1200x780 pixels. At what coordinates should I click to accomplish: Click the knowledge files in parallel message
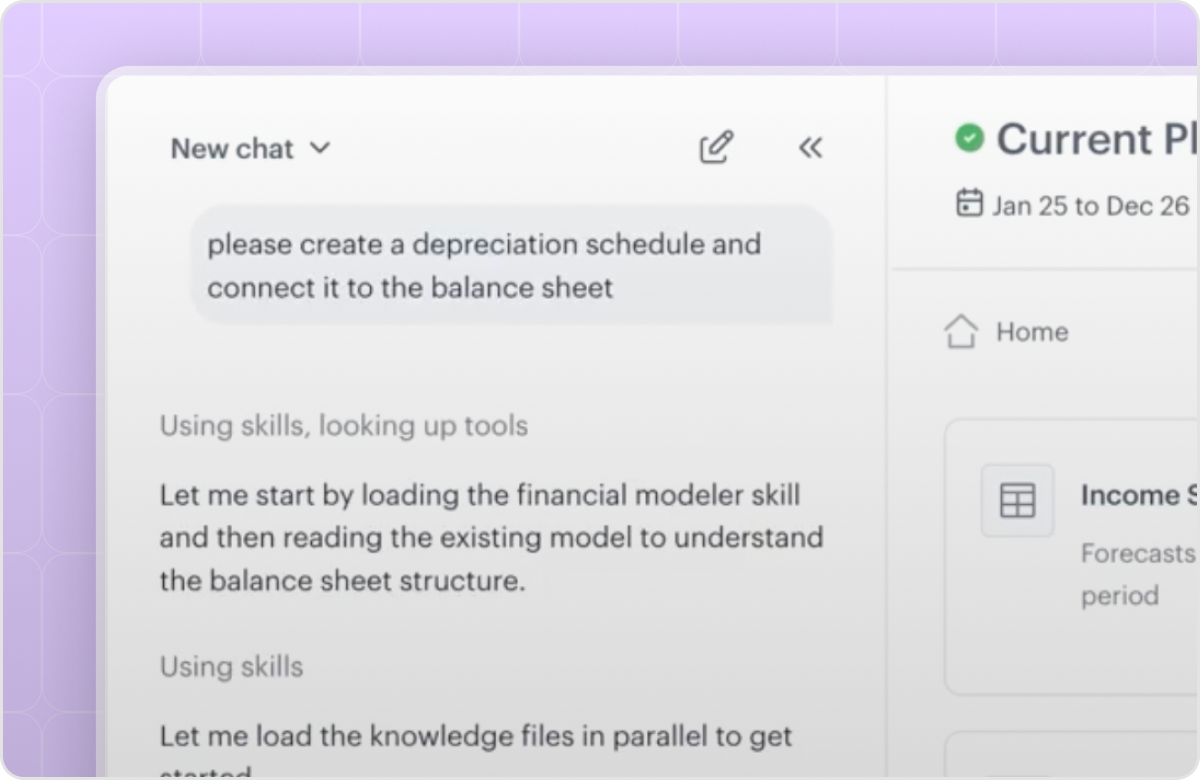point(476,750)
